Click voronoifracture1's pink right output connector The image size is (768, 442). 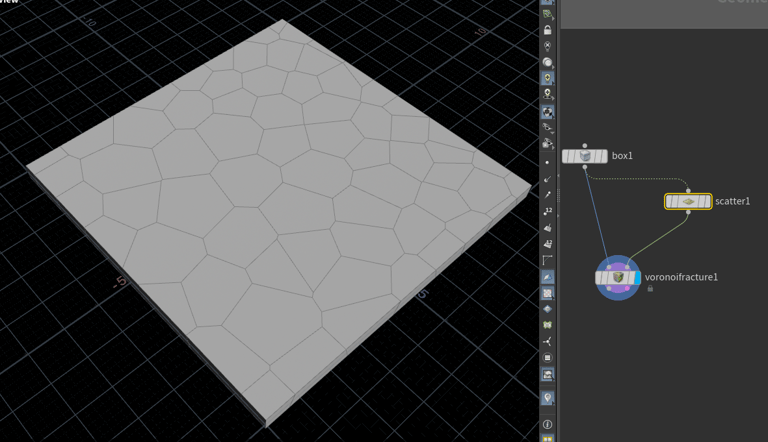tap(627, 289)
